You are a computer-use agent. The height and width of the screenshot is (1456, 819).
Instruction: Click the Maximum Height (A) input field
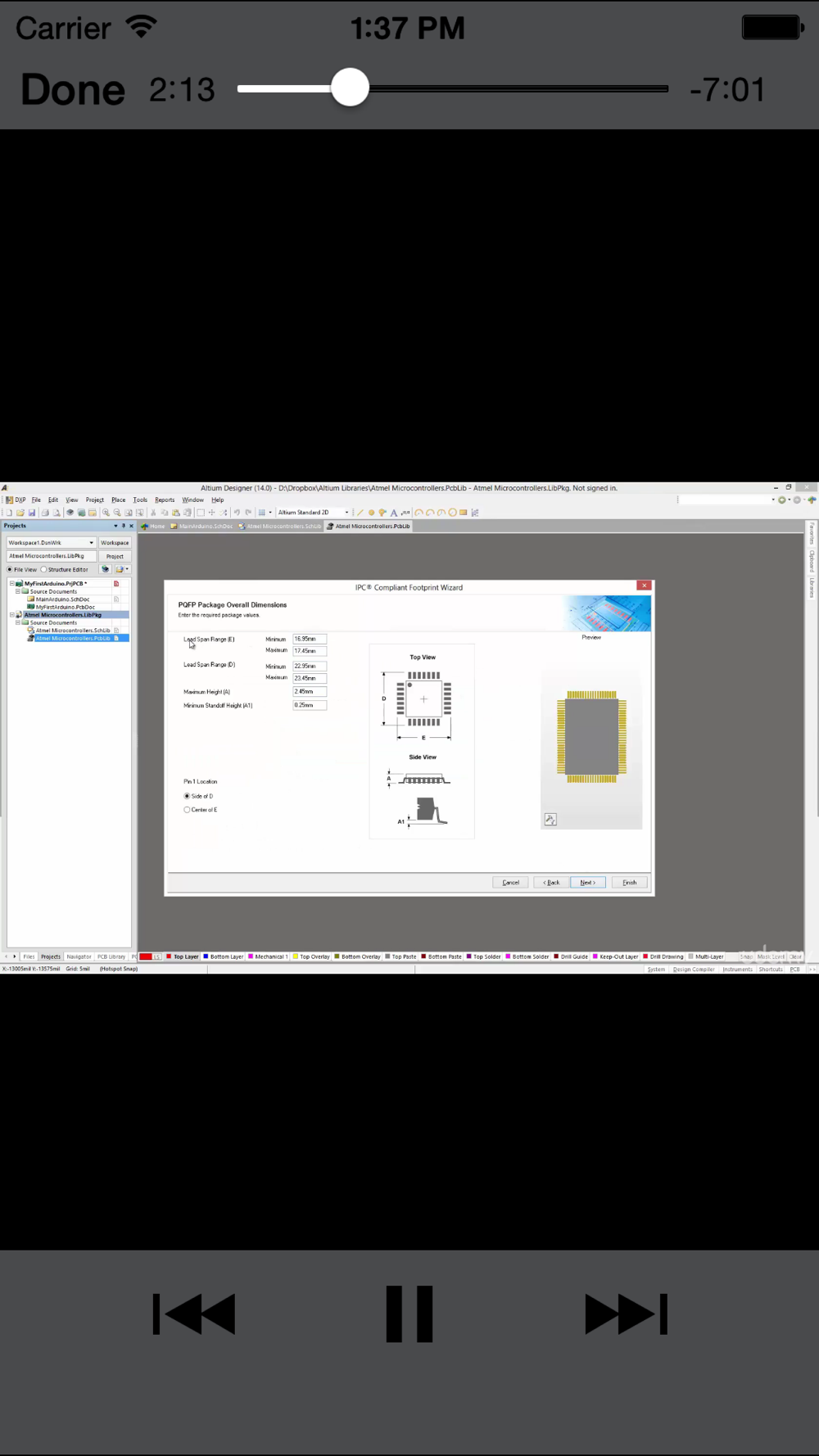click(310, 692)
